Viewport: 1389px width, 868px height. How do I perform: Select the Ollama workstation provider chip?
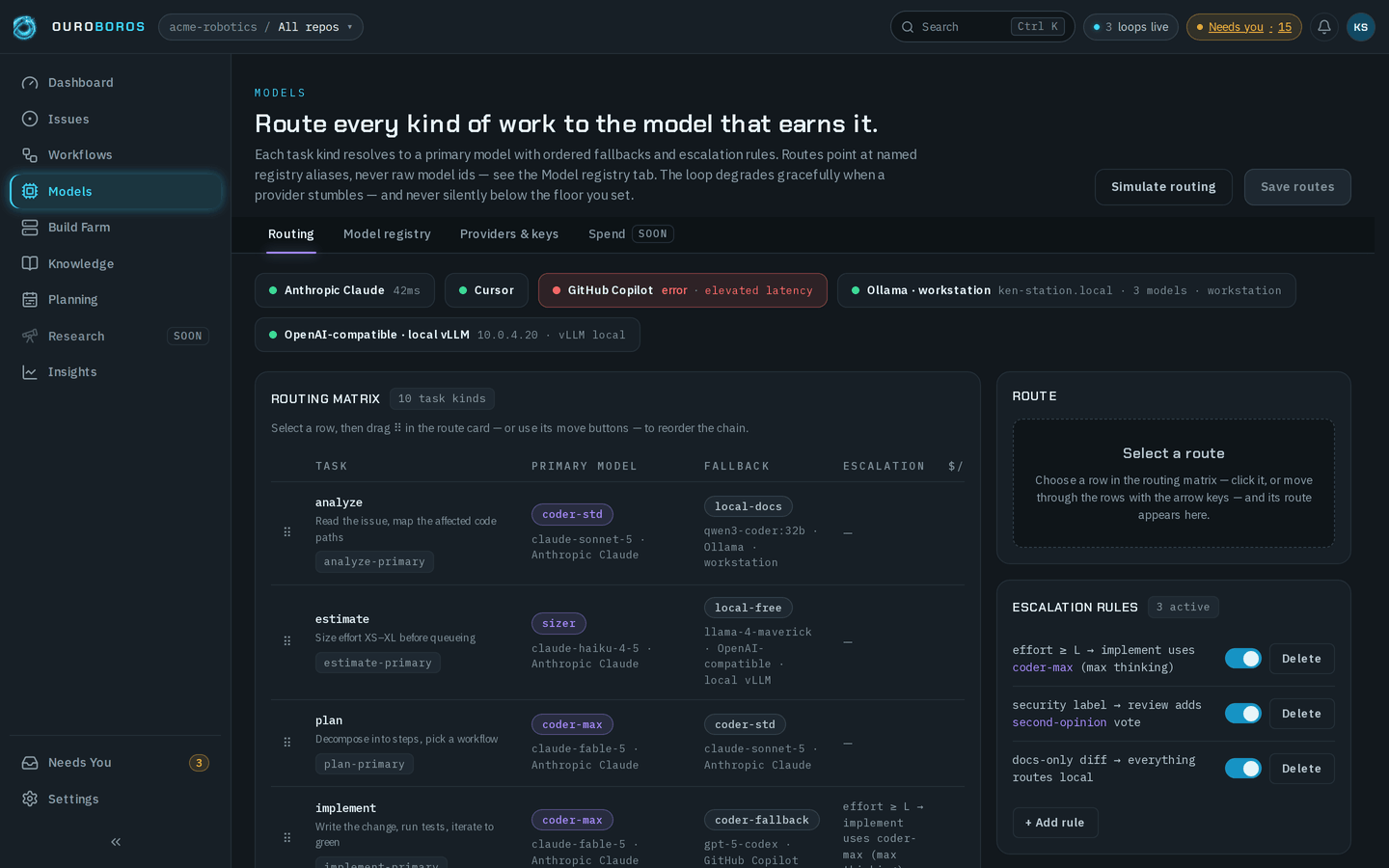tap(1067, 290)
